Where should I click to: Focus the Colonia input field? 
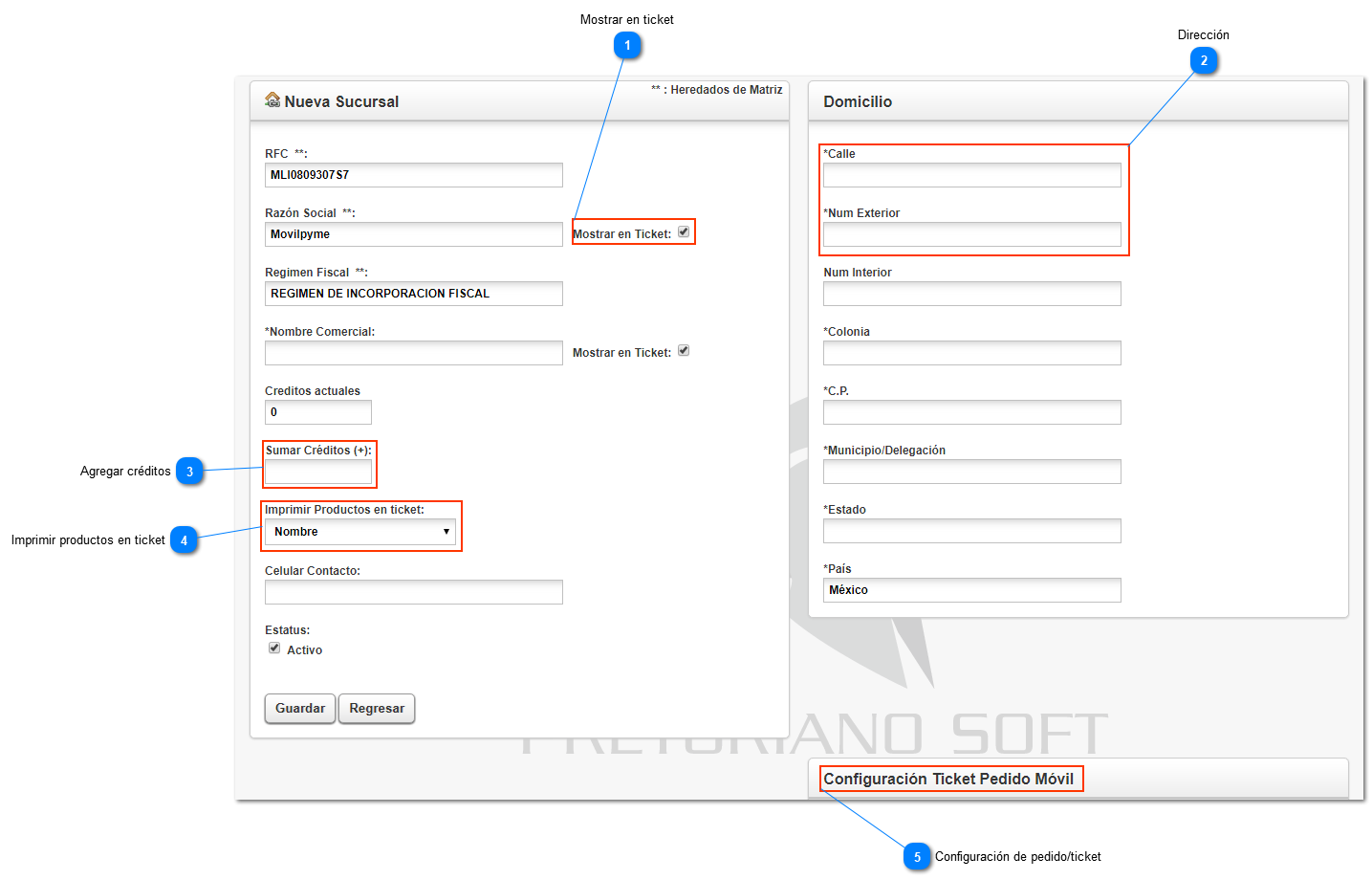pos(972,353)
